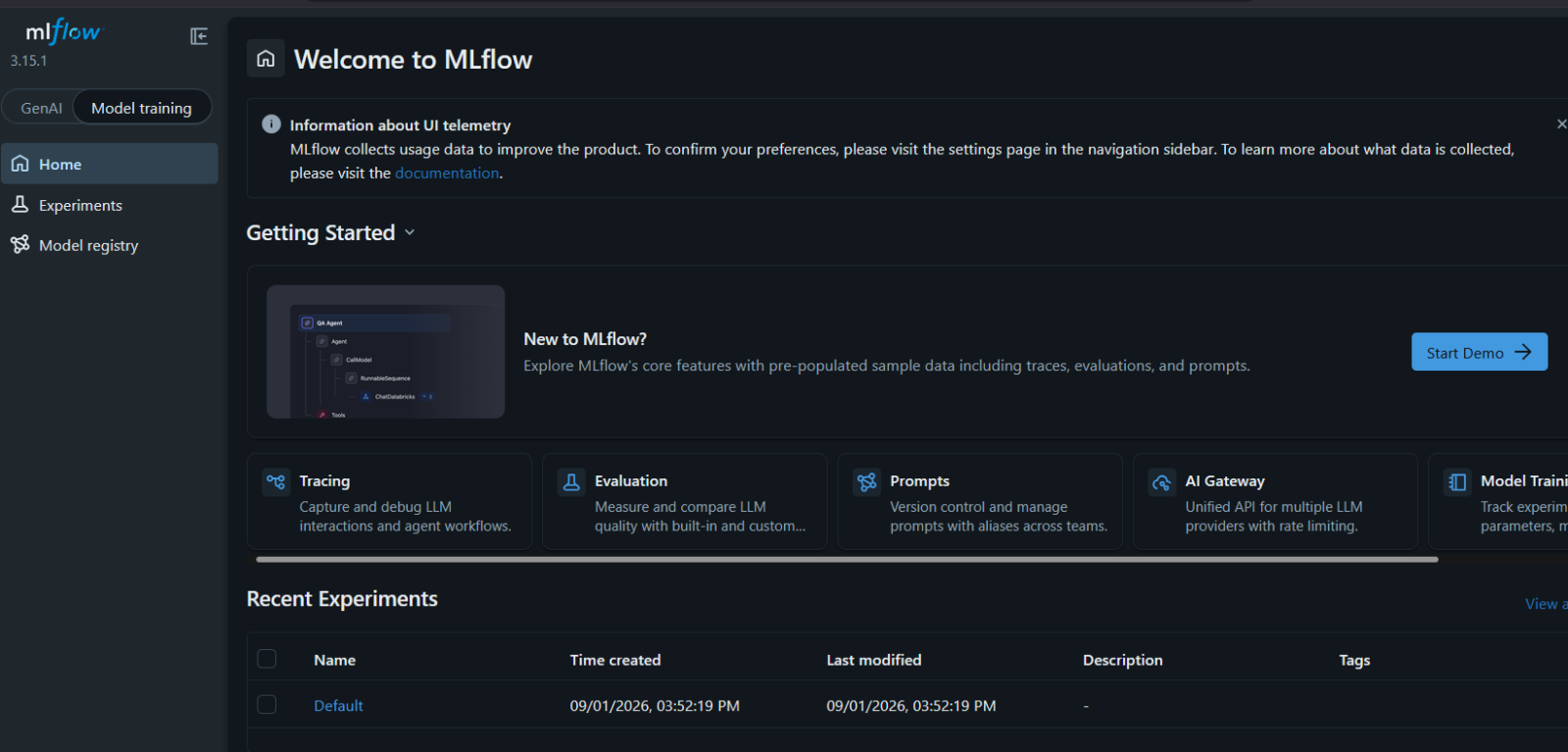Dismiss the telemetry information banner
Viewport: 1568px width, 752px height.
tap(1561, 124)
